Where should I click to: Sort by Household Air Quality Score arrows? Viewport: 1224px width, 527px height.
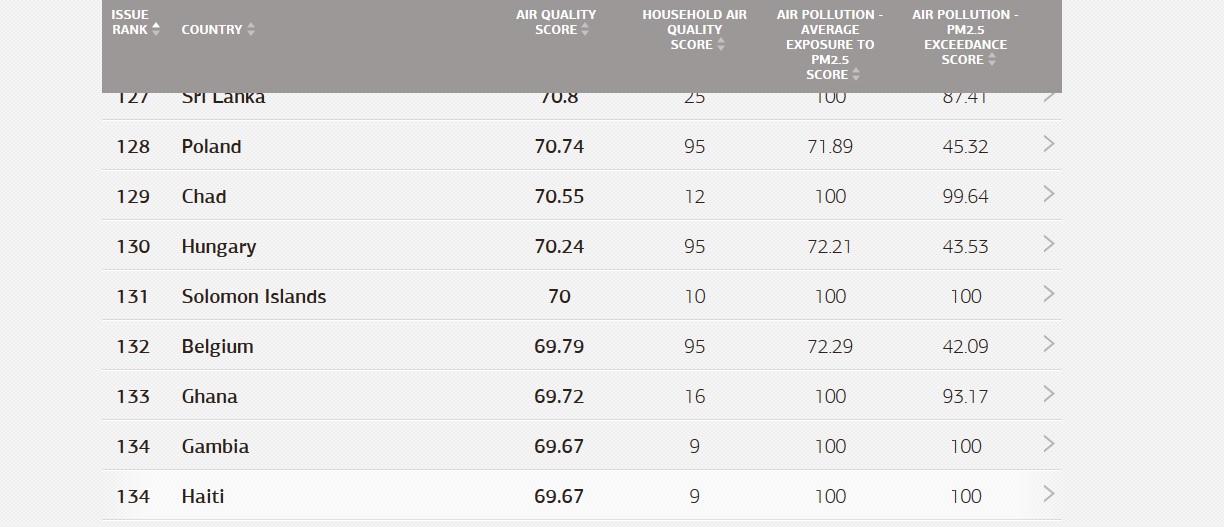[x=720, y=45]
